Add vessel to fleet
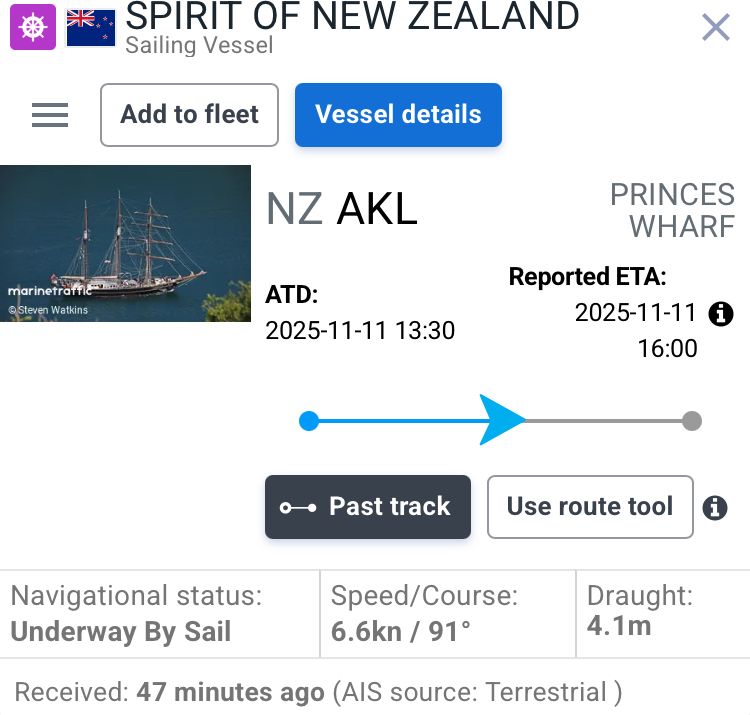 [x=190, y=115]
